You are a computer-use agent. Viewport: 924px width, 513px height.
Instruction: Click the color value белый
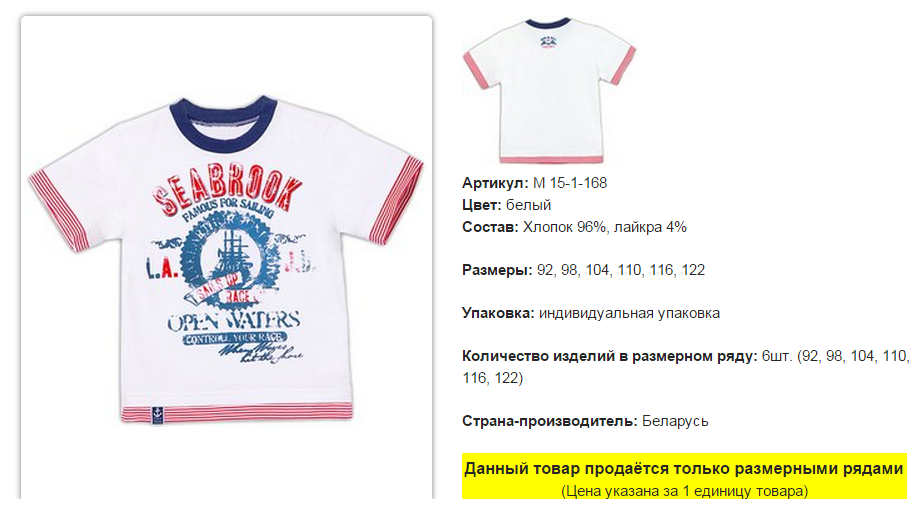click(x=529, y=205)
